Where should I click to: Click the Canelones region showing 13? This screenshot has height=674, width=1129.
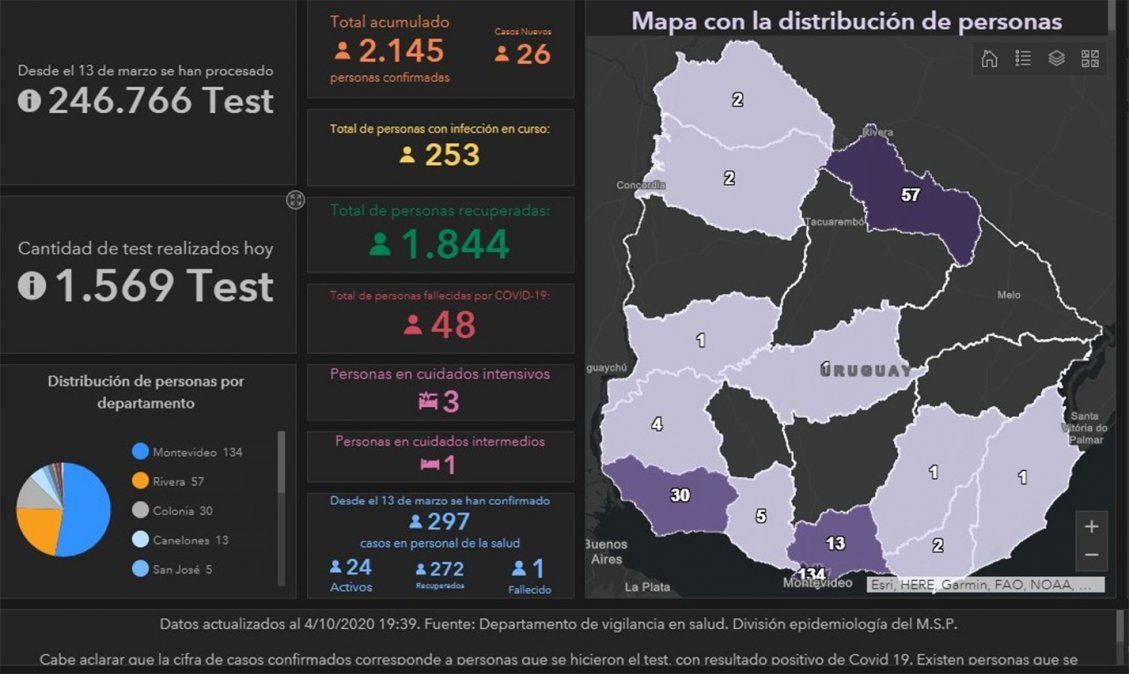[834, 543]
